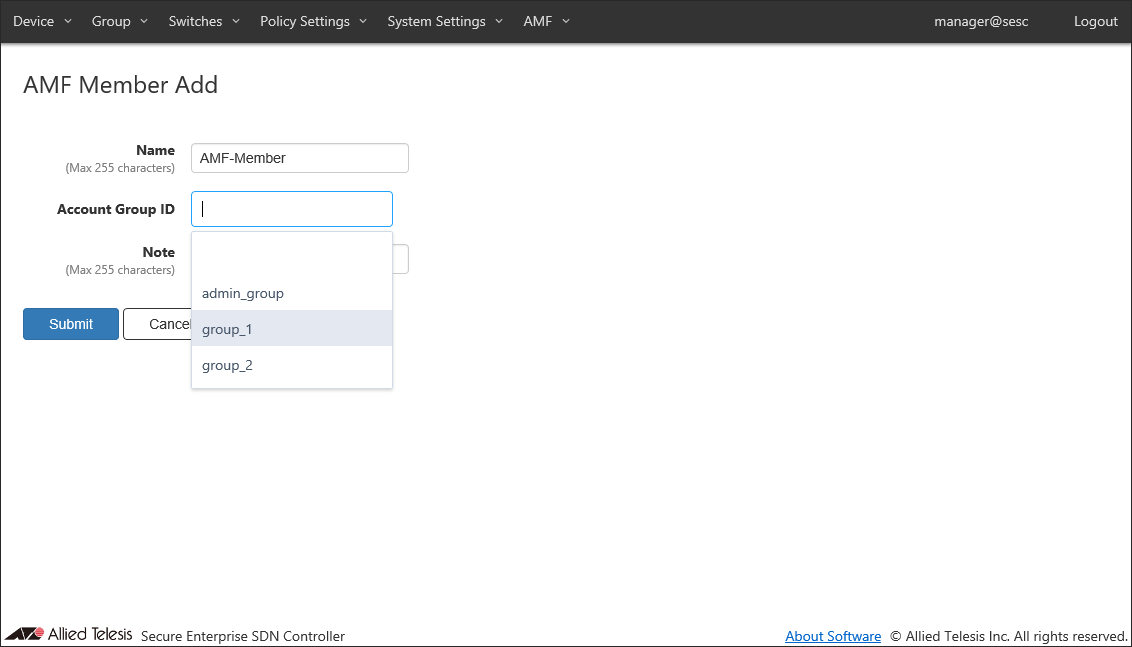1132x647 pixels.
Task: Click the Note input field
Action: click(400, 259)
